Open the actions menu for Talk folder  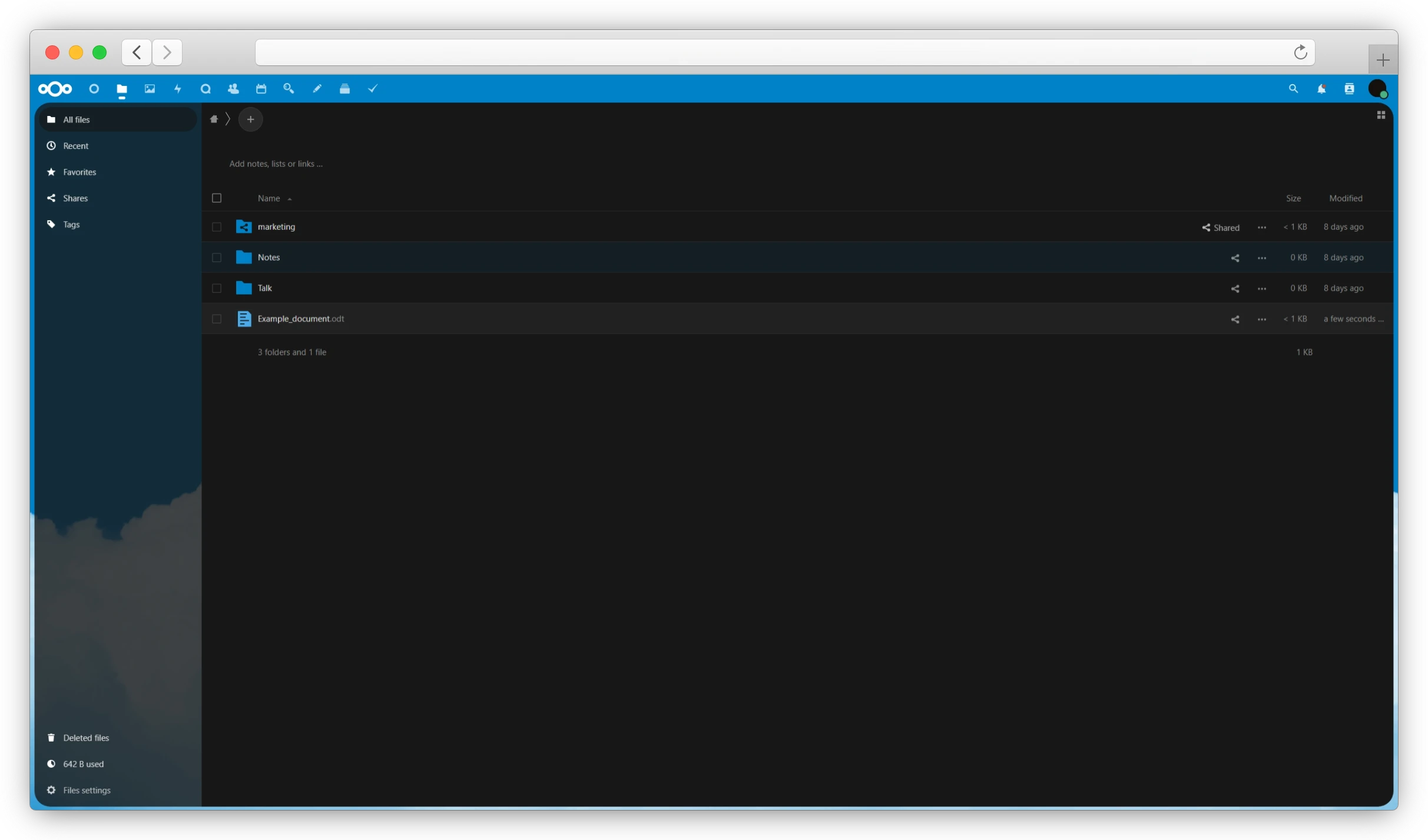click(x=1262, y=288)
